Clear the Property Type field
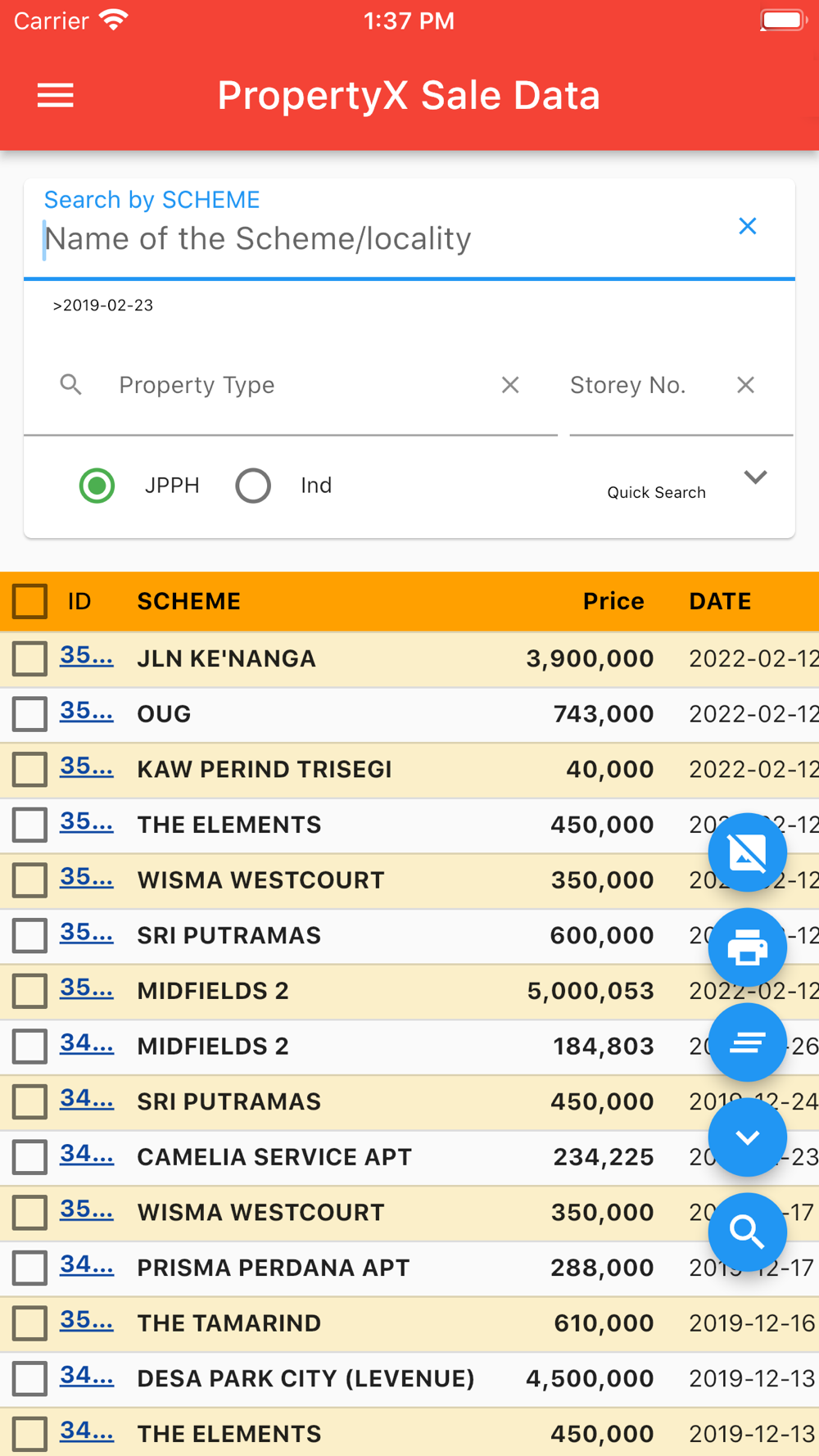 tap(510, 385)
